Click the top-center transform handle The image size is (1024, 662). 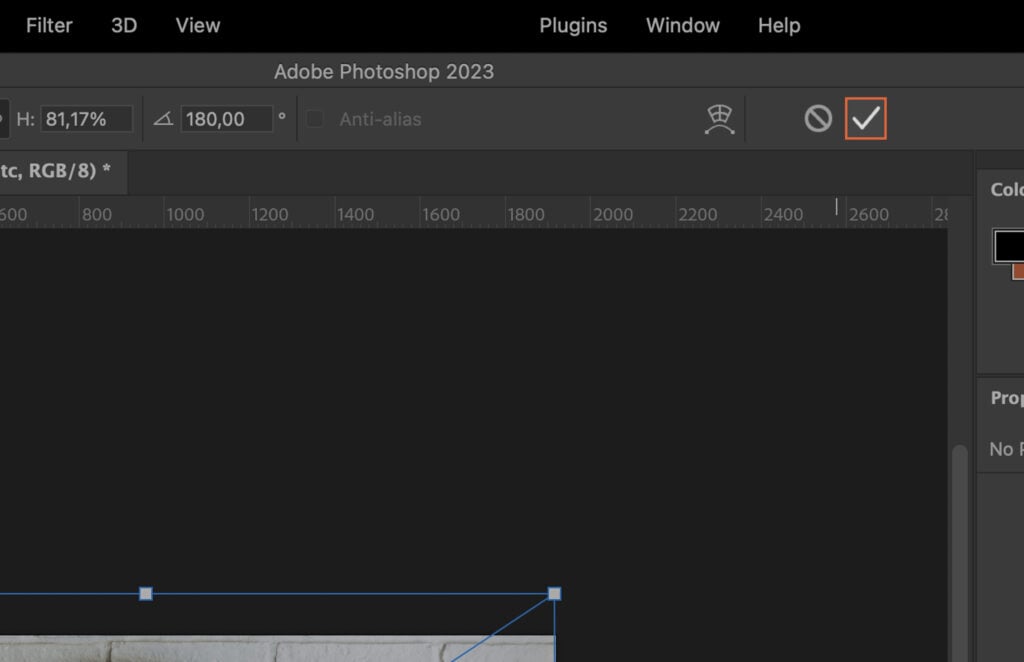tap(145, 593)
